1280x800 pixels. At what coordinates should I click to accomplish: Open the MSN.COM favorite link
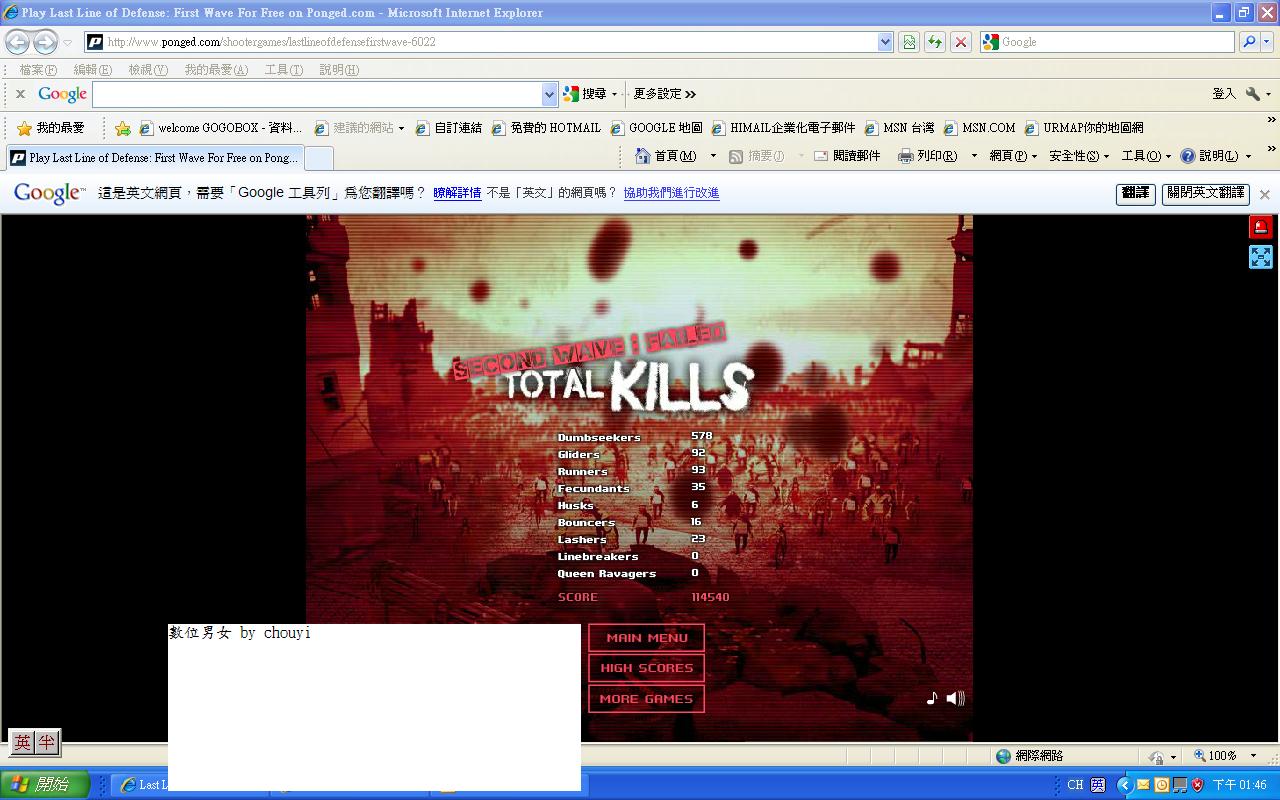coord(979,128)
